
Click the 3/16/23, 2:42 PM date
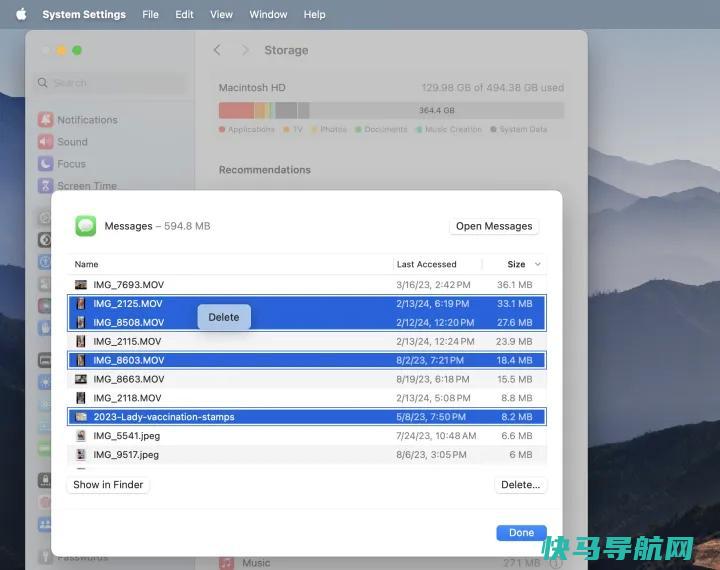pos(433,285)
